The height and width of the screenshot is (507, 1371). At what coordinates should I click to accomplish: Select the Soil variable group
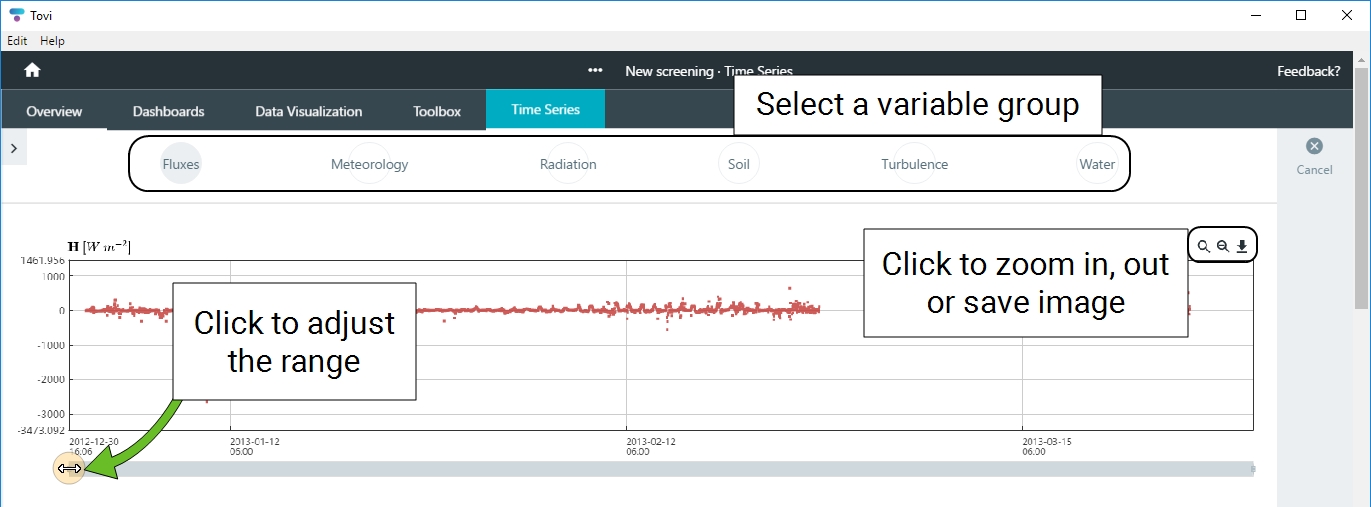[738, 164]
